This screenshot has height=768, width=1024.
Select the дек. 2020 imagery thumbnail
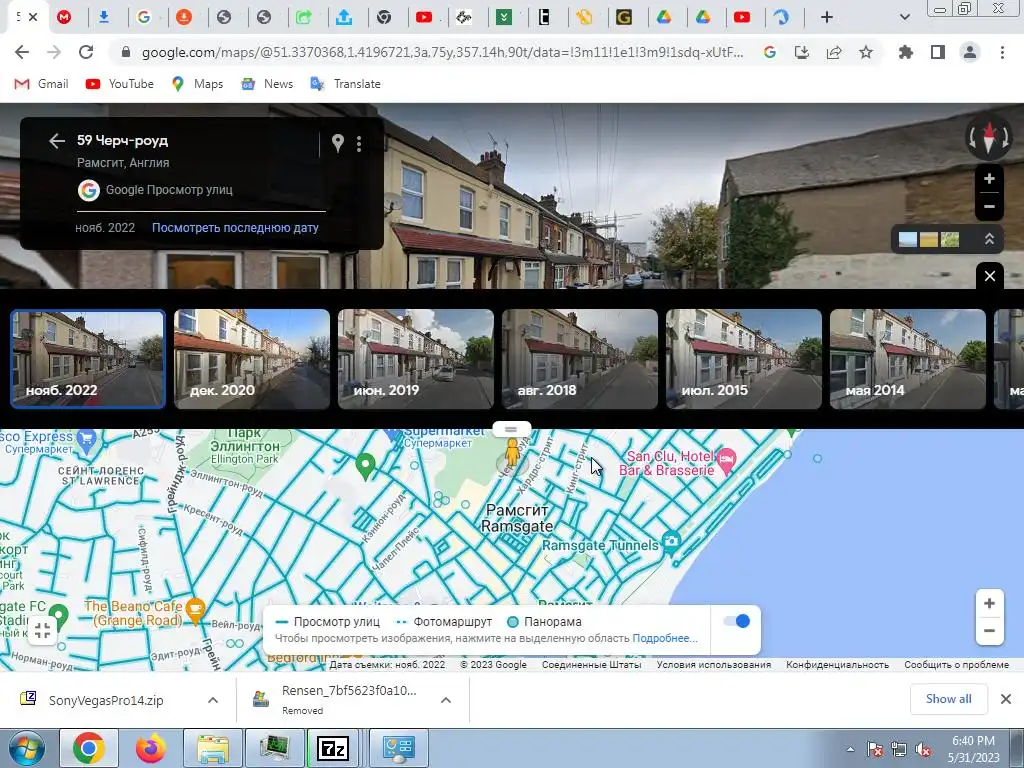point(252,359)
